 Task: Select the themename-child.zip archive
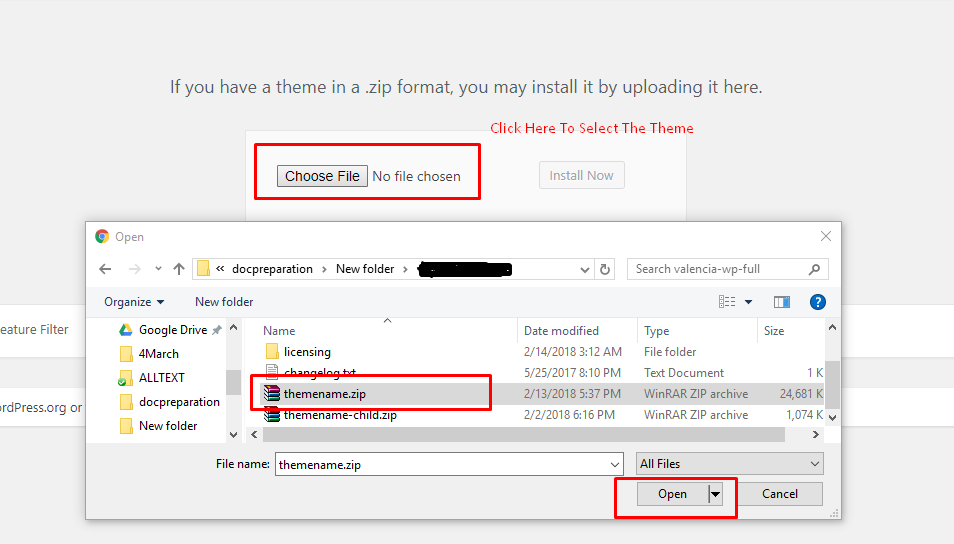340,415
